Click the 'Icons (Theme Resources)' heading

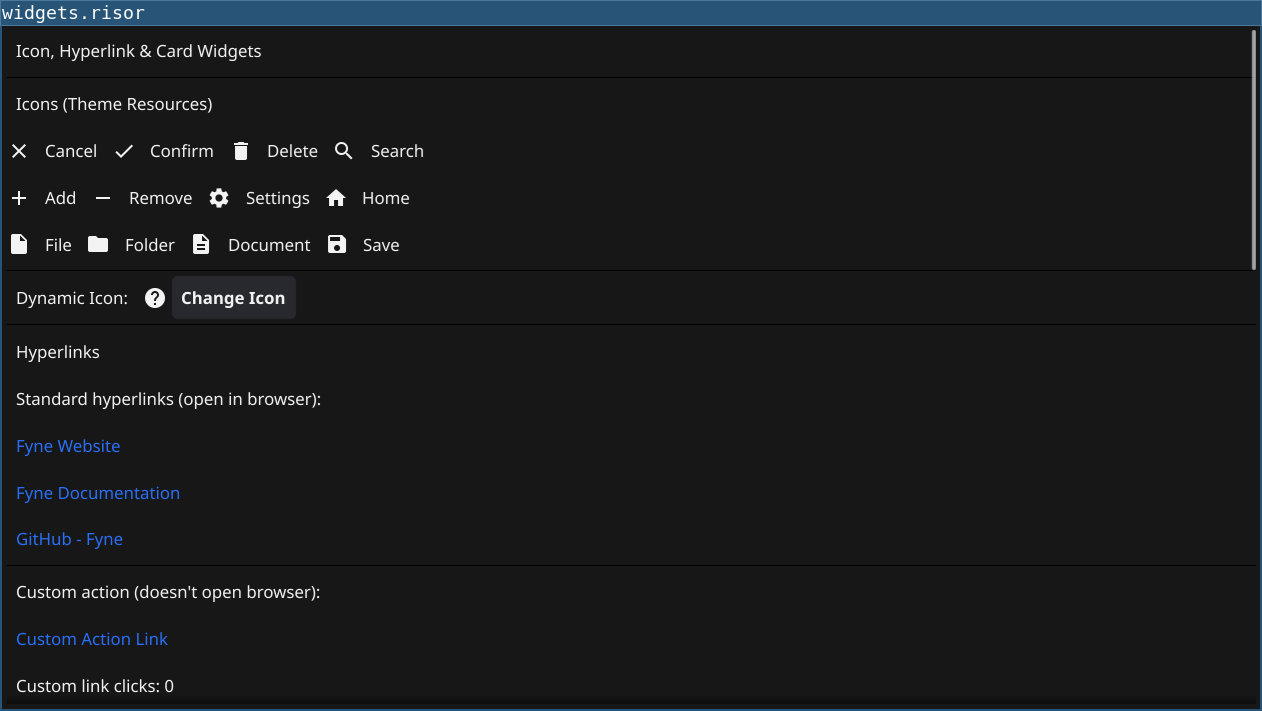[114, 104]
